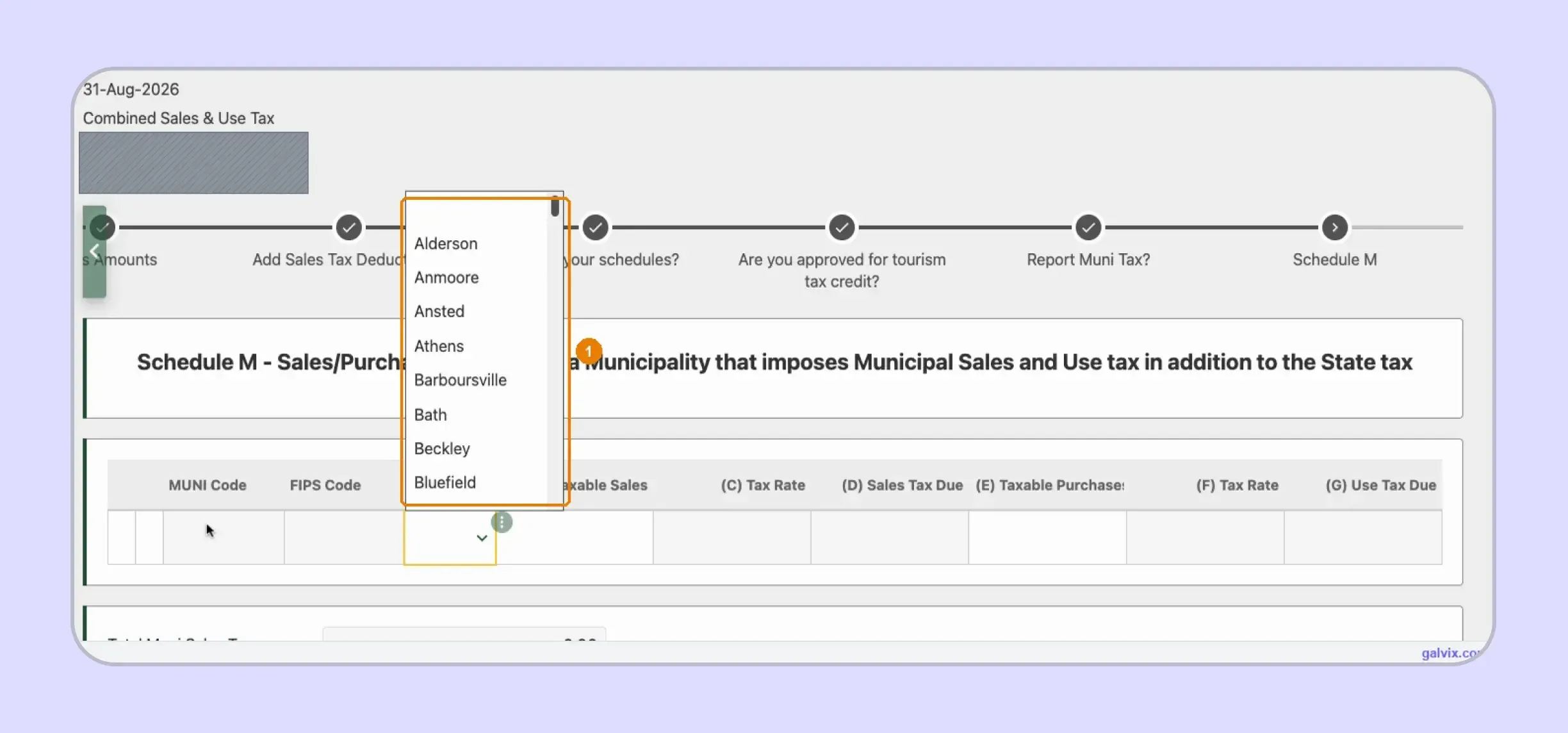Click the FIPS Code column header
The image size is (1568, 733).
[325, 485]
